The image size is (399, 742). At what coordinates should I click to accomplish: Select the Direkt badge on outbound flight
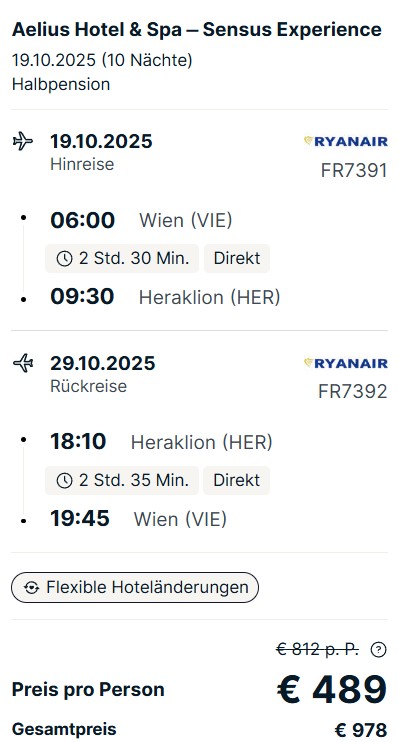(237, 258)
